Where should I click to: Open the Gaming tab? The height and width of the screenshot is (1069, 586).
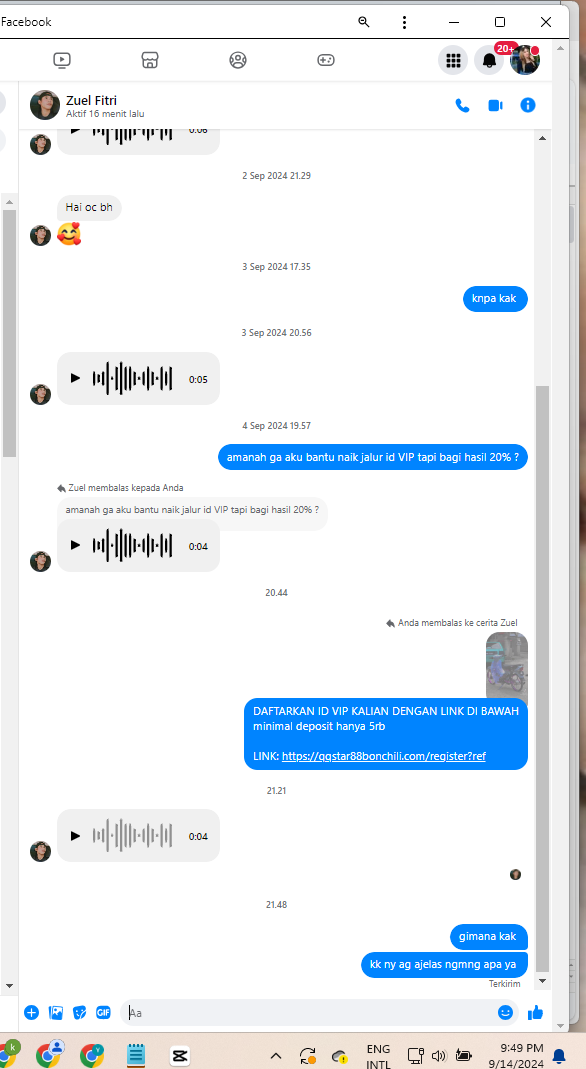pos(326,60)
